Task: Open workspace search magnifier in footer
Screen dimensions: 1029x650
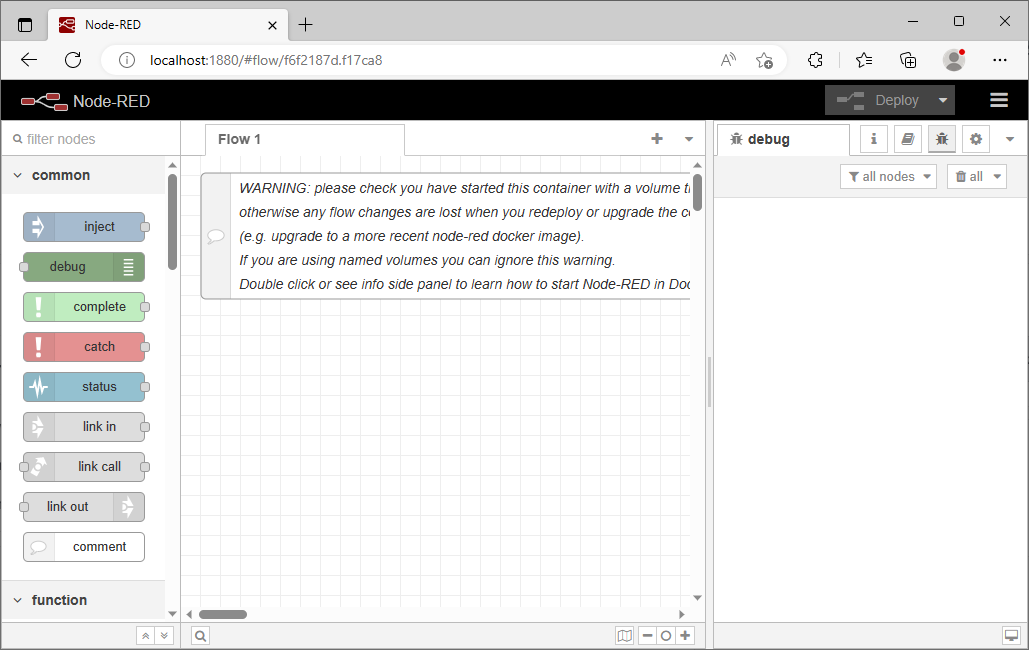Action: click(201, 636)
